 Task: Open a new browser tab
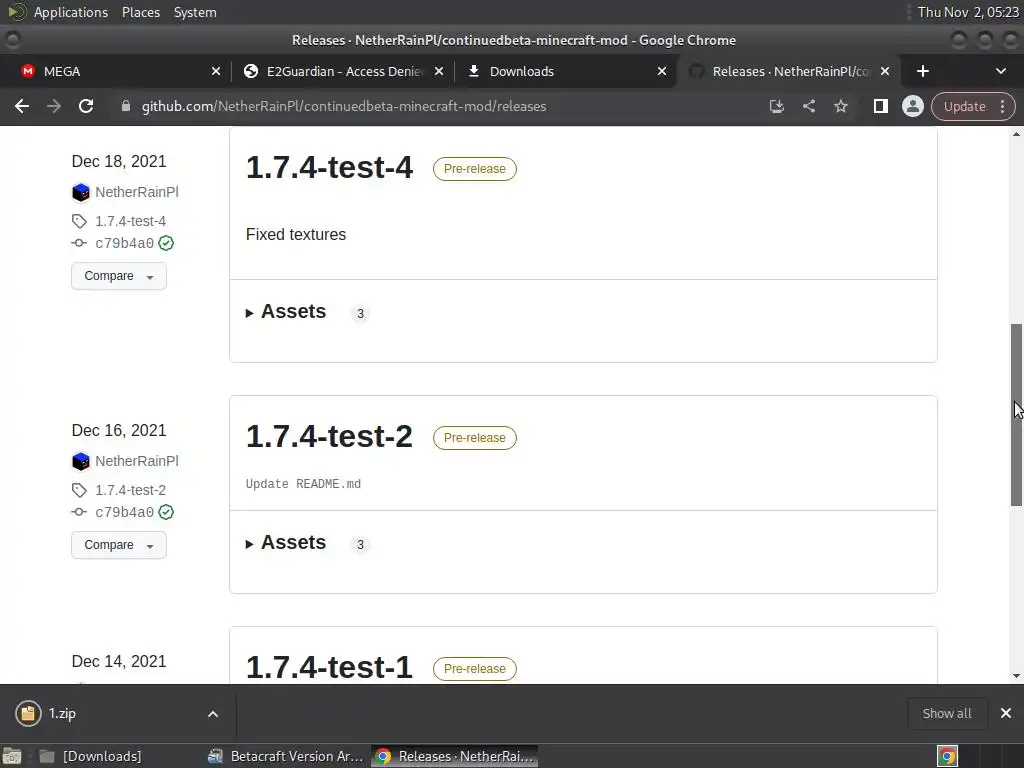click(x=922, y=71)
